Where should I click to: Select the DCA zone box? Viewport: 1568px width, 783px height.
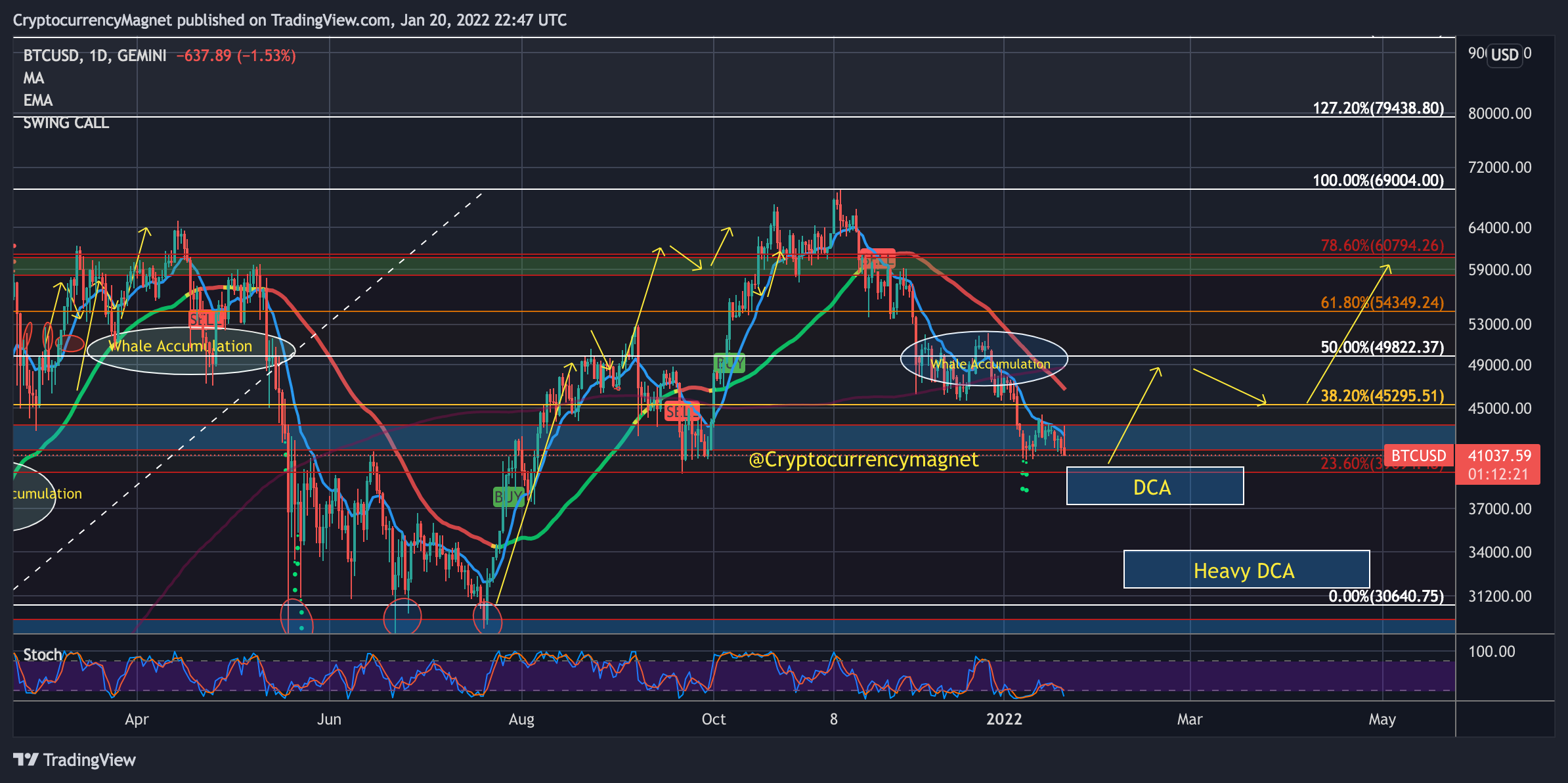click(x=1155, y=486)
